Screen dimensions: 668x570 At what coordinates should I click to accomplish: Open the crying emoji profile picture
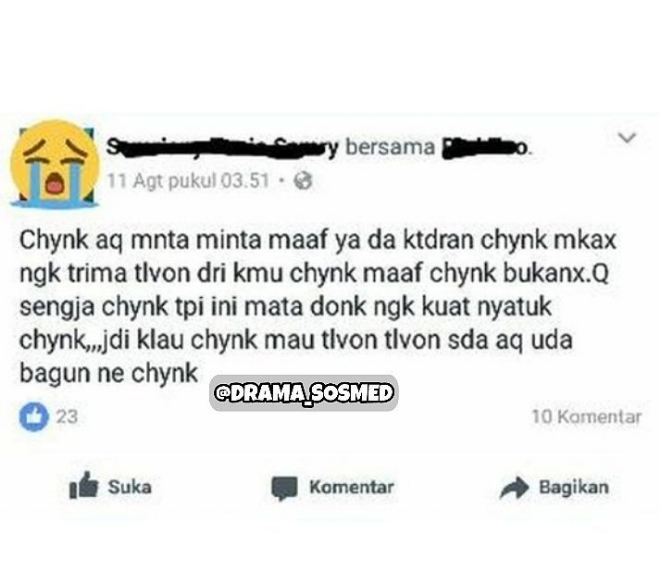54,164
